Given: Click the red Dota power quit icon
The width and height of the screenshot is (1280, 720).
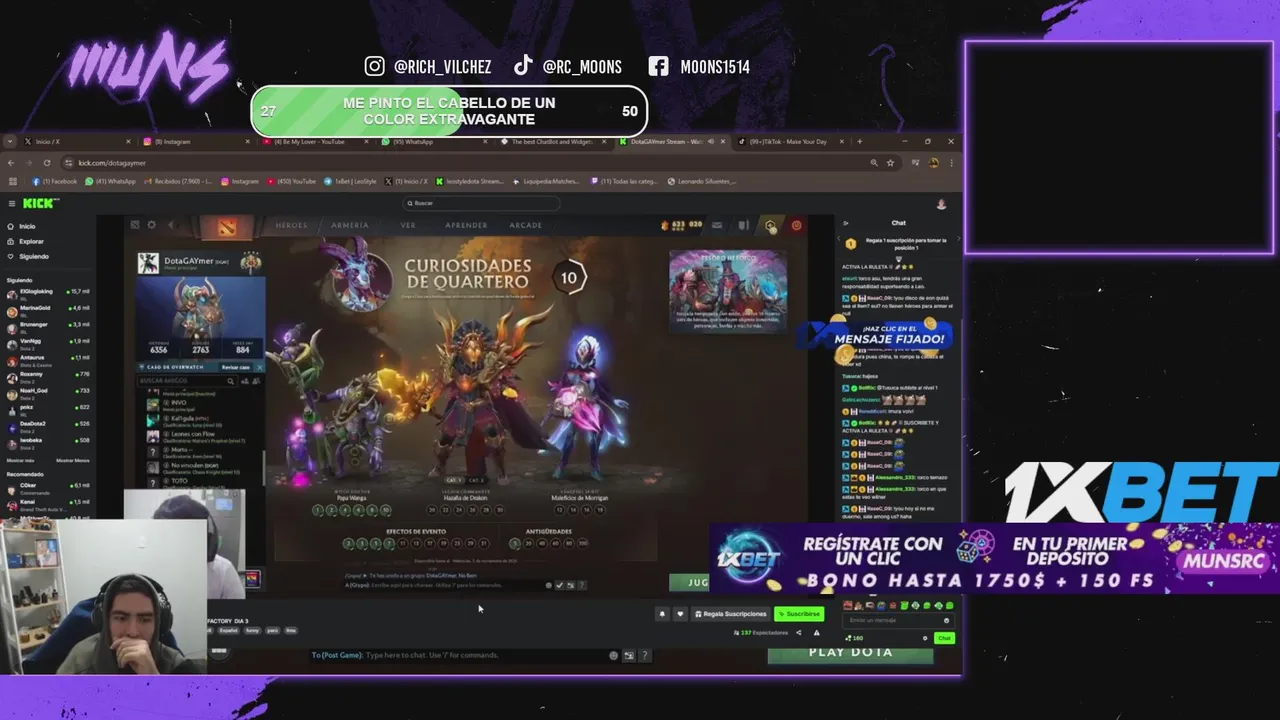Looking at the screenshot, I should pos(796,226).
